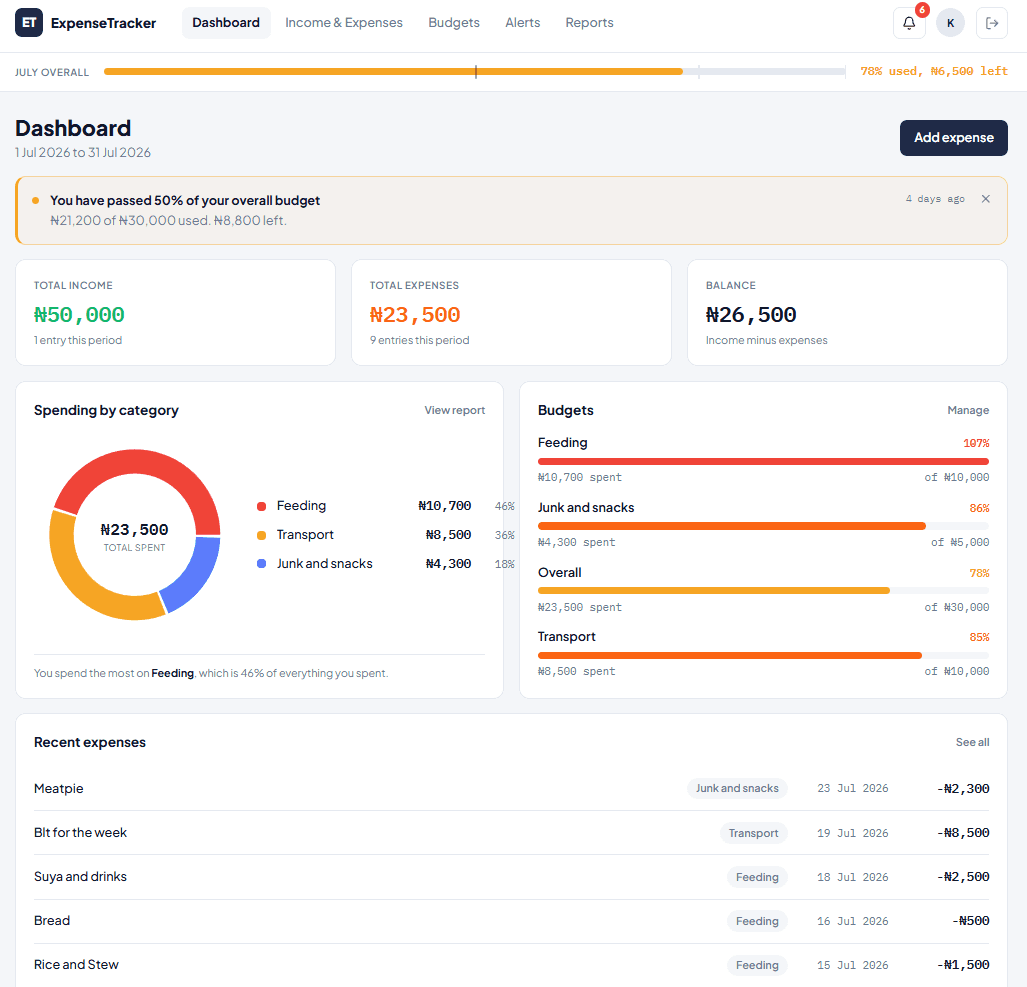The height and width of the screenshot is (987, 1027).
Task: Click the Junk and snacks tag on Meatpie
Action: coord(737,789)
